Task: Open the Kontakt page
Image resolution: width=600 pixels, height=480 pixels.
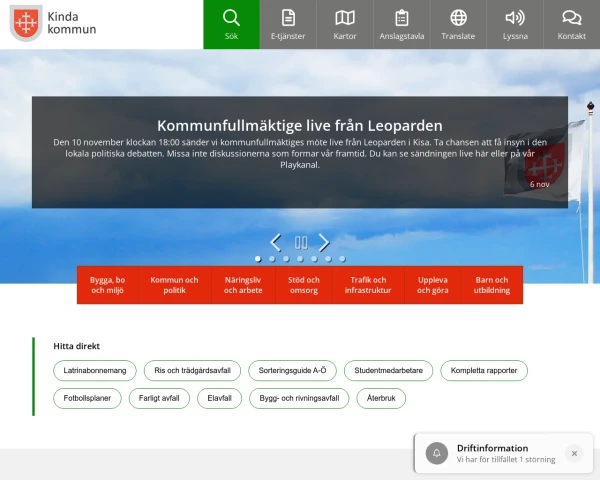Action: [572, 24]
